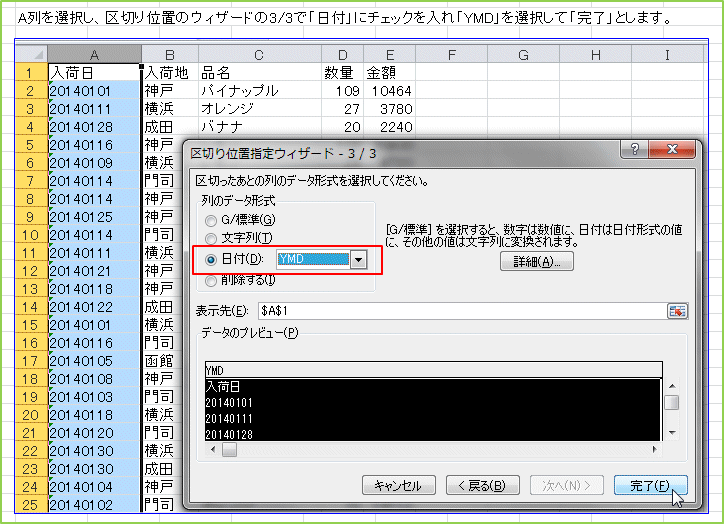724x524 pixels.
Task: Click cell A4 containing 20140128
Action: tap(94, 126)
